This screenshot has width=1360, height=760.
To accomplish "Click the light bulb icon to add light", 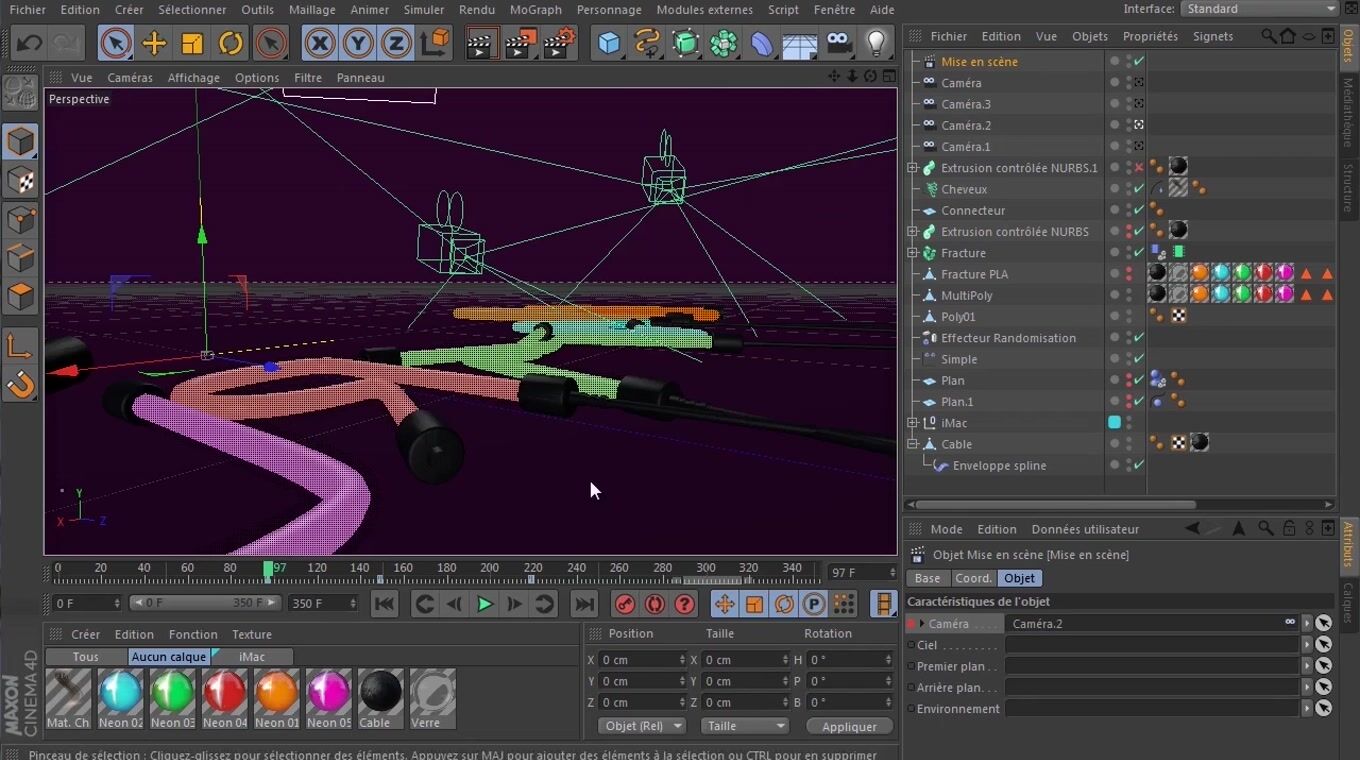I will 876,43.
